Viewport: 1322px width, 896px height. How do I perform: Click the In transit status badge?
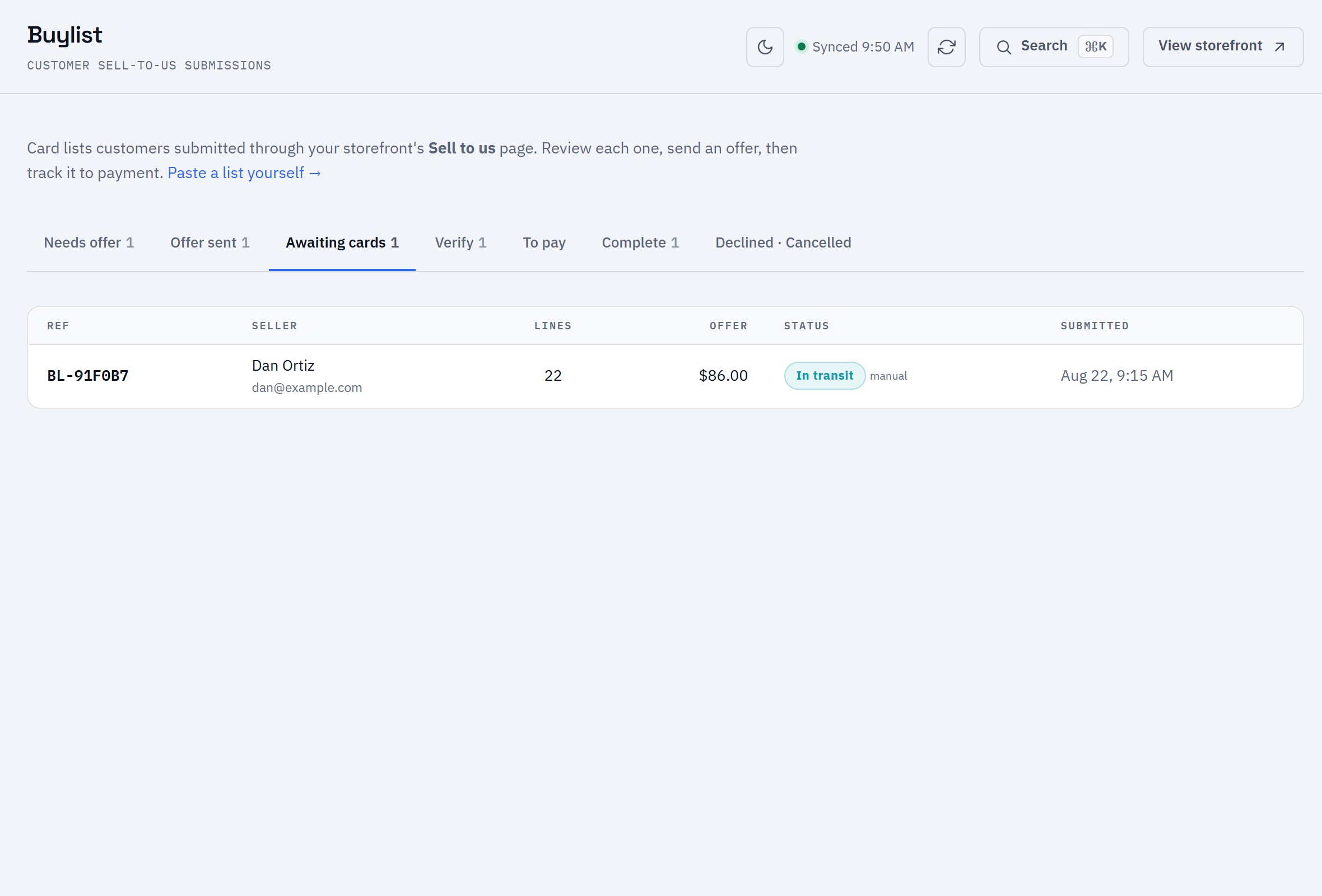(x=824, y=376)
